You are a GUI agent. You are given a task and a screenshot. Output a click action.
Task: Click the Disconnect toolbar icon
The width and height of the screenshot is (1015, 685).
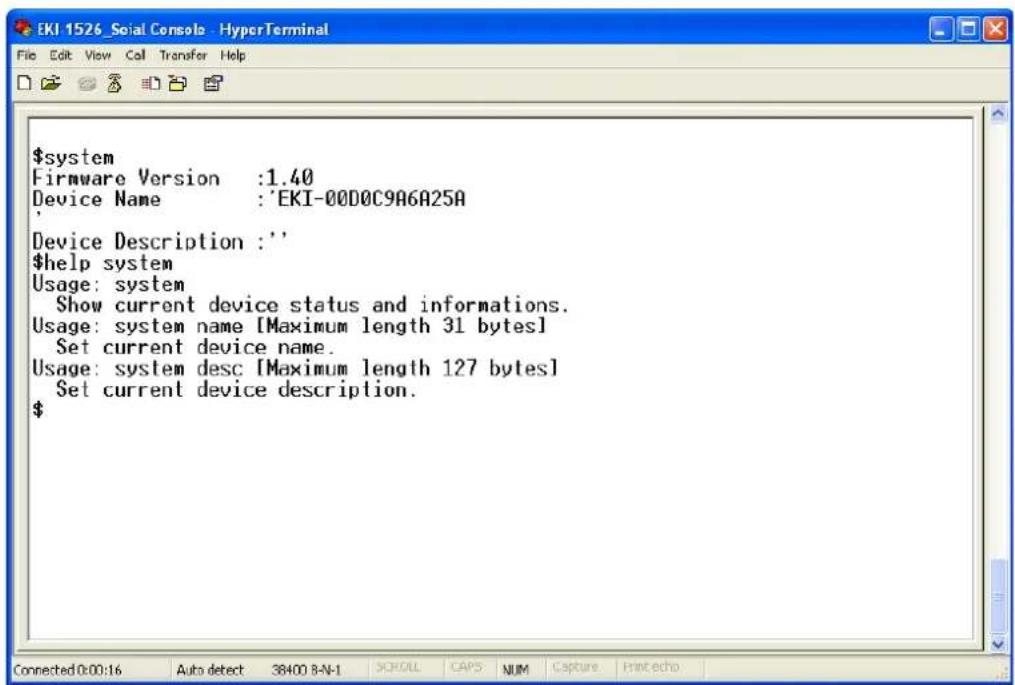[115, 83]
